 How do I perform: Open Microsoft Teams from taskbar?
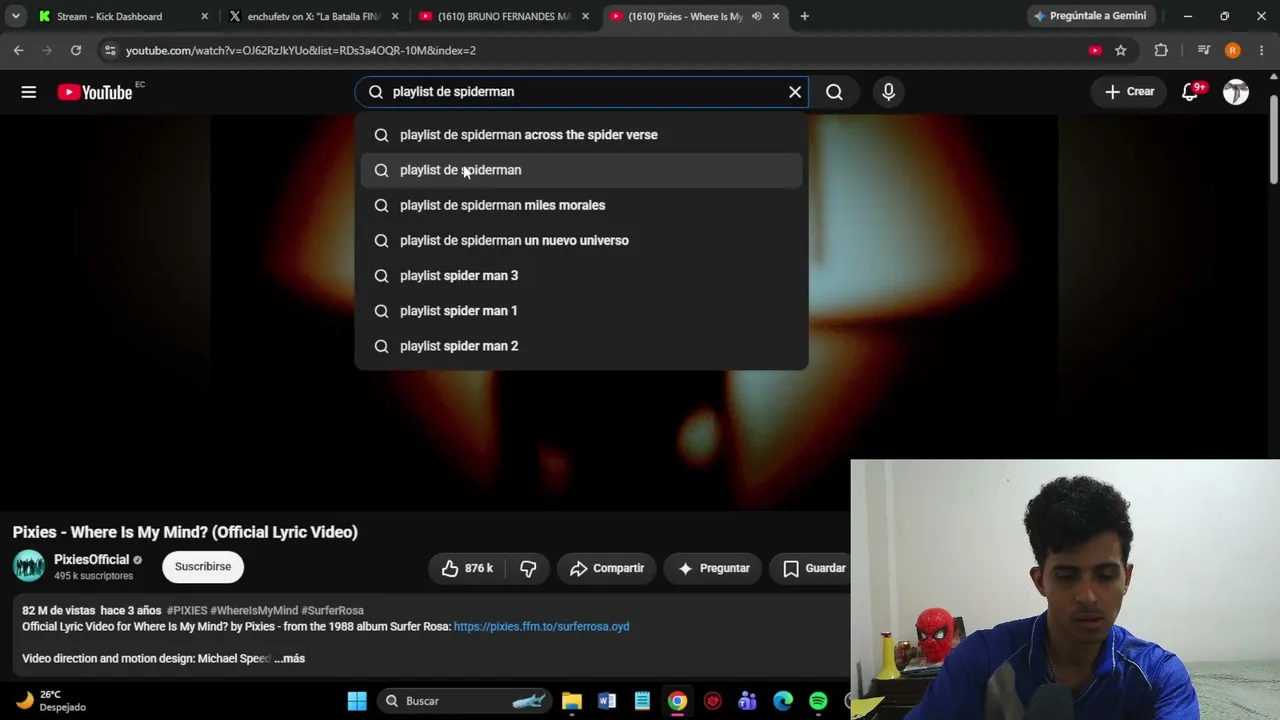[x=747, y=701]
